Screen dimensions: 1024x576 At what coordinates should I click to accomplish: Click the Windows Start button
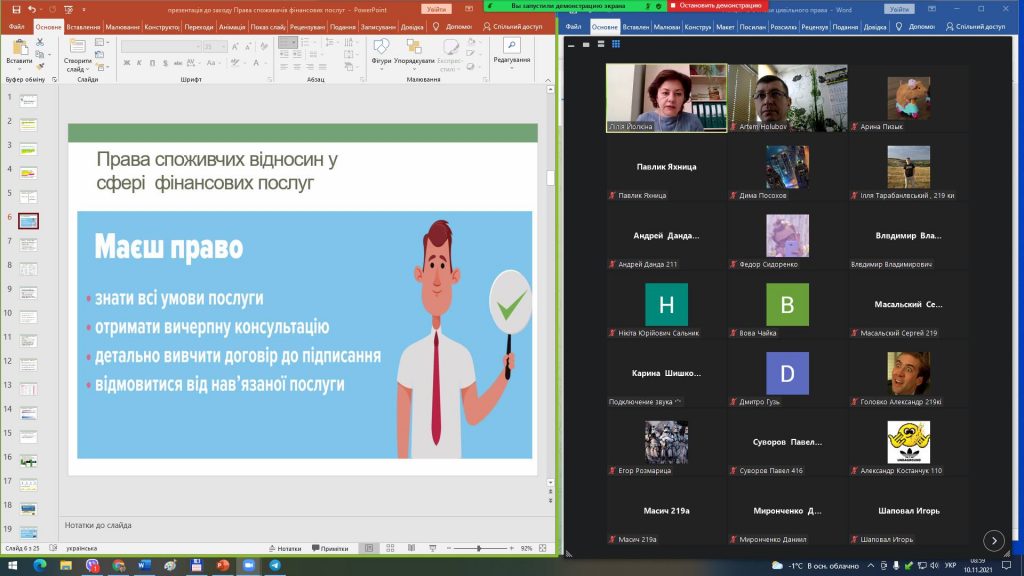[12, 566]
